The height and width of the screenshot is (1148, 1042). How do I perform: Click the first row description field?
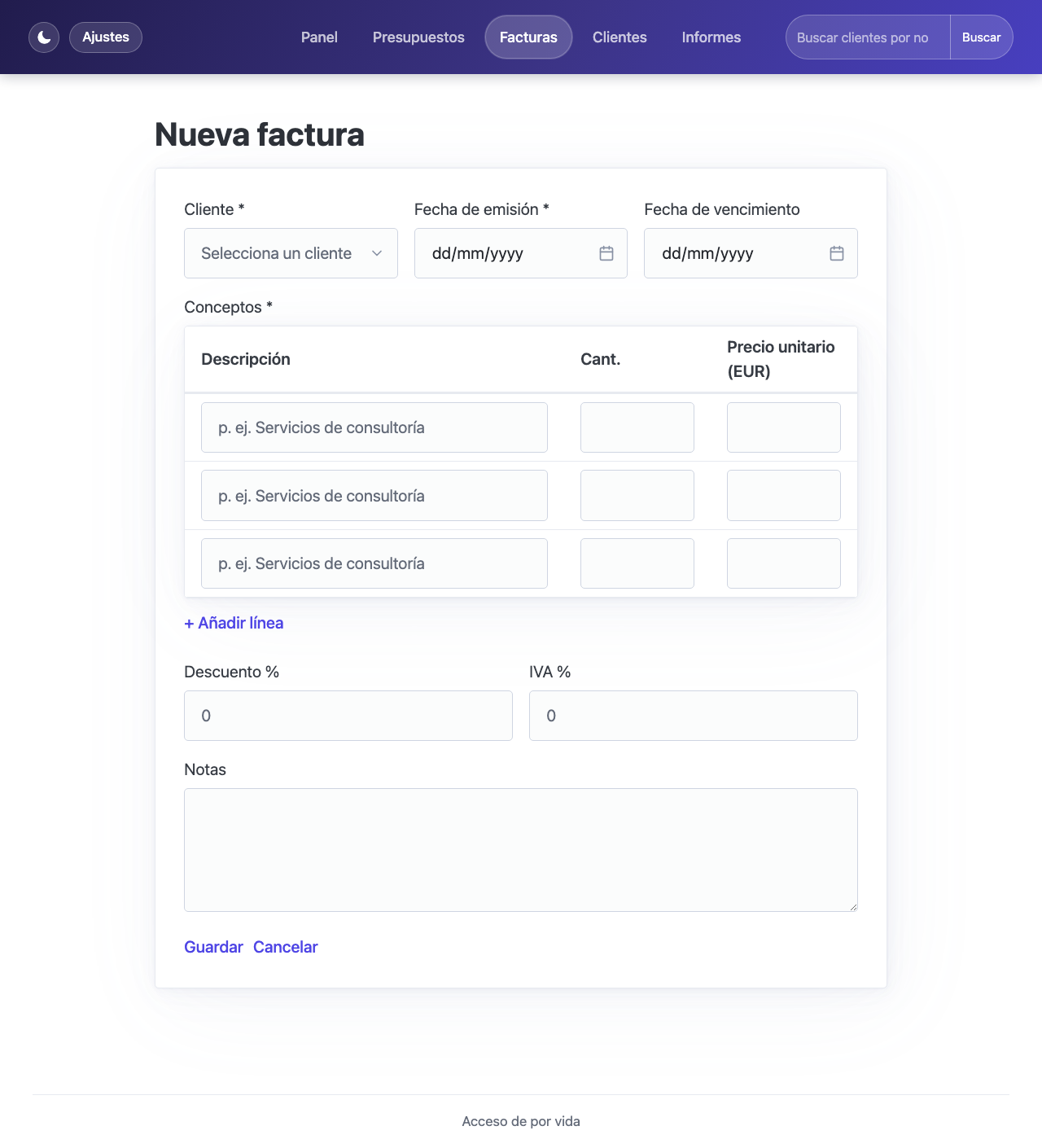pyautogui.click(x=374, y=427)
